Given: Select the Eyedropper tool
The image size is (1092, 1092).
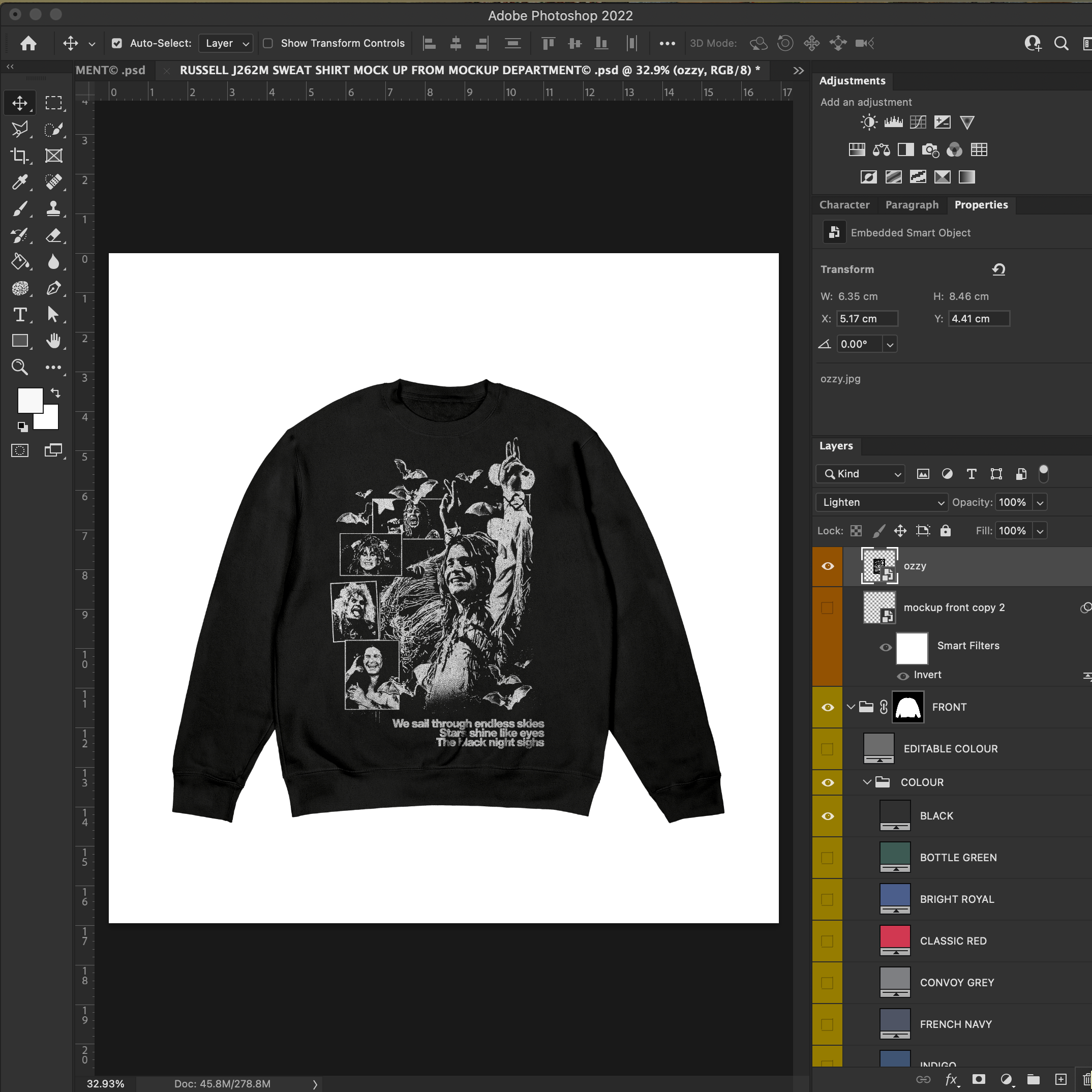Looking at the screenshot, I should pyautogui.click(x=20, y=181).
